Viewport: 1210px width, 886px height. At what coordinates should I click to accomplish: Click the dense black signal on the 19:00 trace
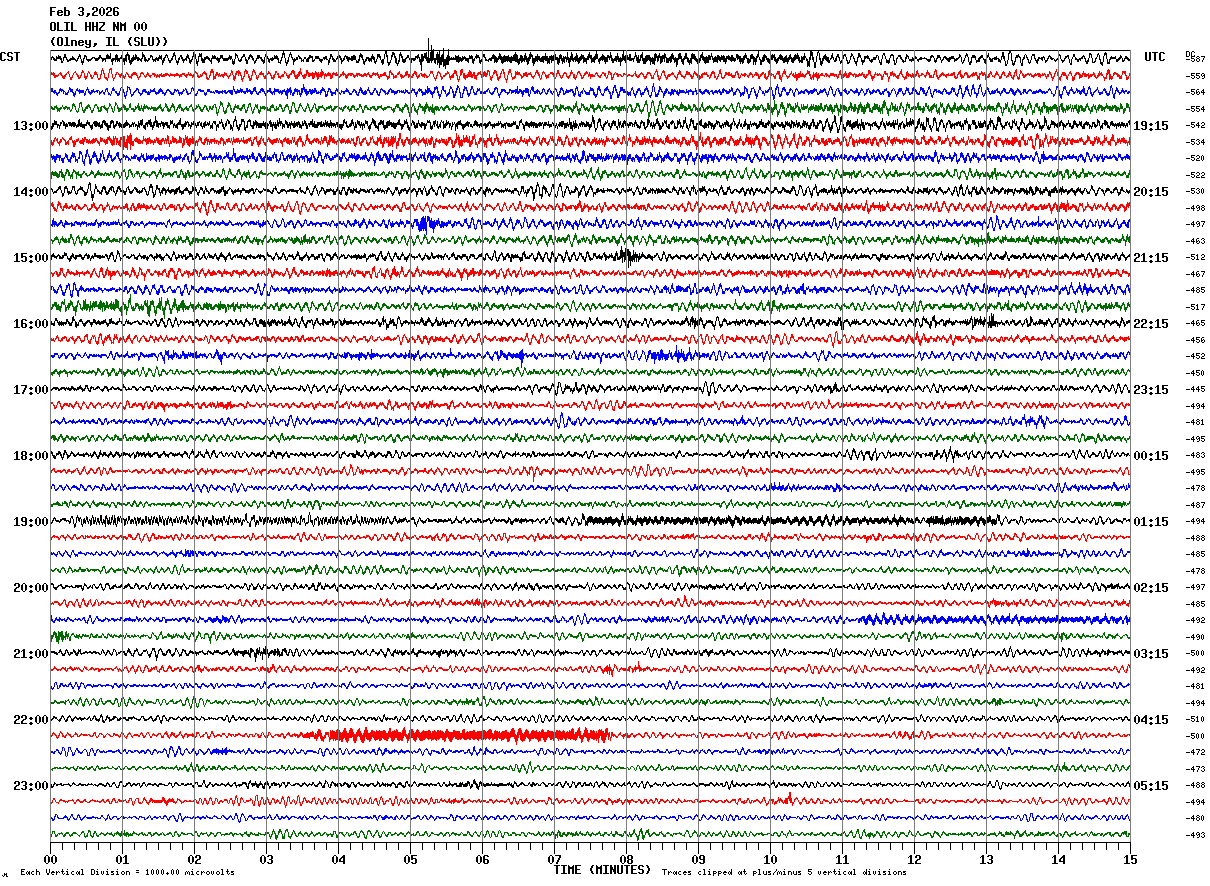pos(790,521)
